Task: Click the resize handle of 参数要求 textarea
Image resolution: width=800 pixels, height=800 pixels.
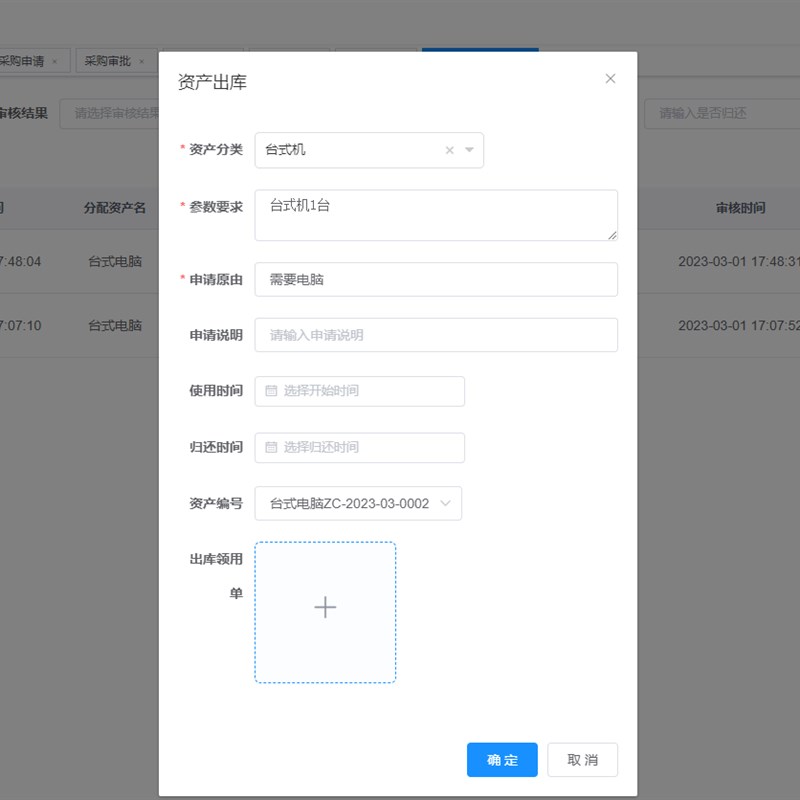Action: [612, 235]
